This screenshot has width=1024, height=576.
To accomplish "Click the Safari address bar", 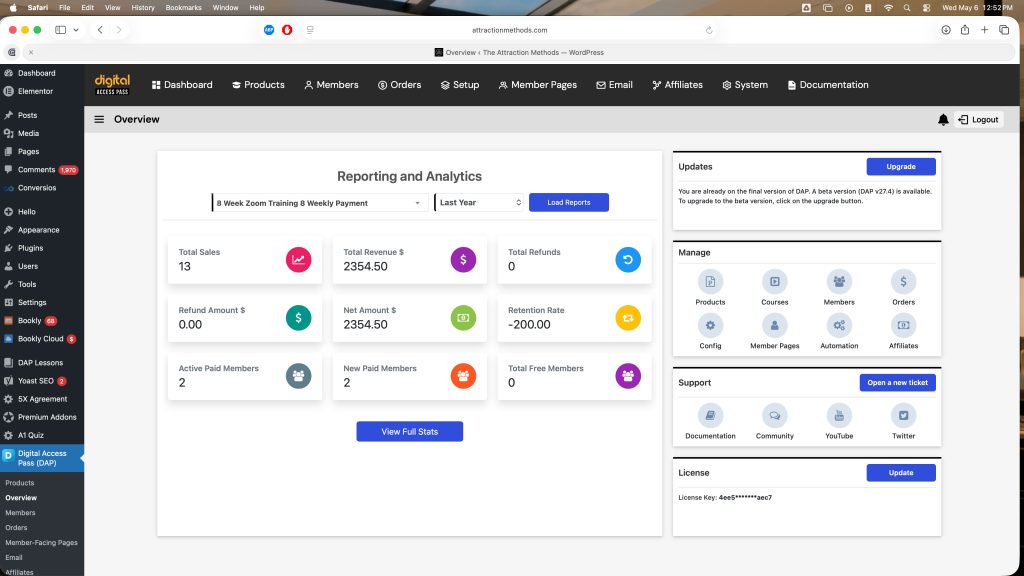I will [x=509, y=30].
